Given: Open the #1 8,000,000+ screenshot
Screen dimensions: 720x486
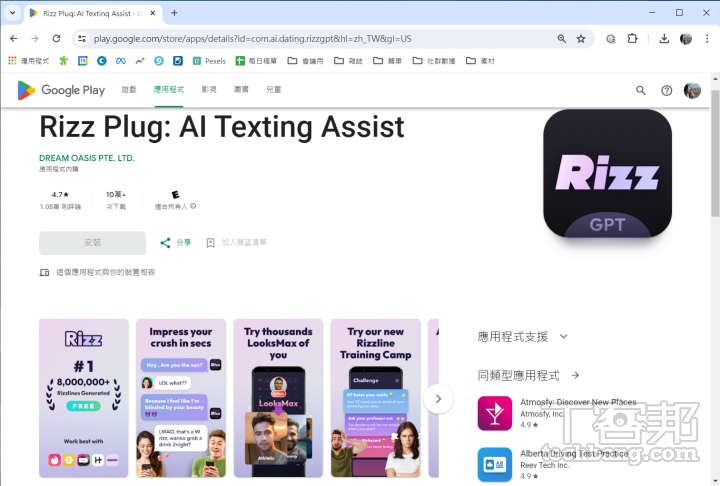Looking at the screenshot, I should [84, 398].
